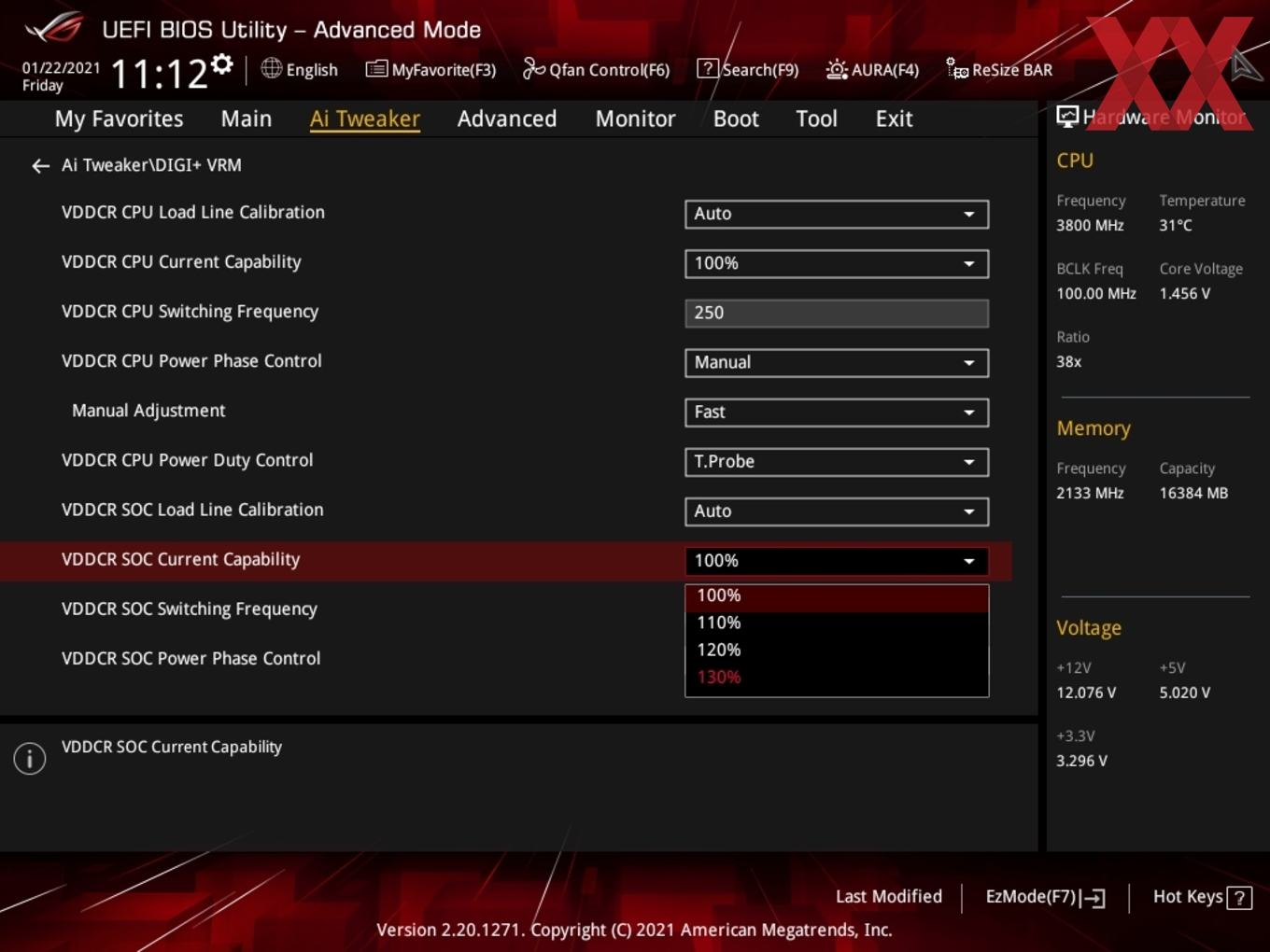This screenshot has width=1270, height=952.
Task: Click the Hot Keys question-mark icon
Action: point(1239,898)
